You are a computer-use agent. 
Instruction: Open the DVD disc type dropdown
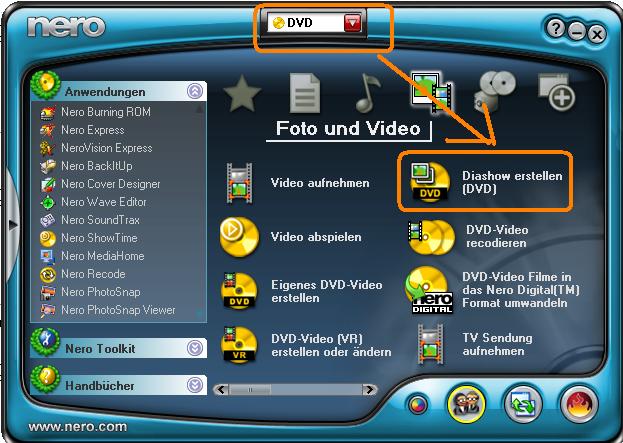pyautogui.click(x=352, y=23)
